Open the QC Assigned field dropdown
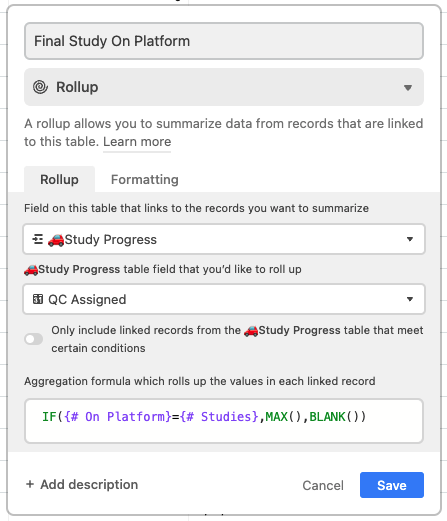 coord(224,299)
